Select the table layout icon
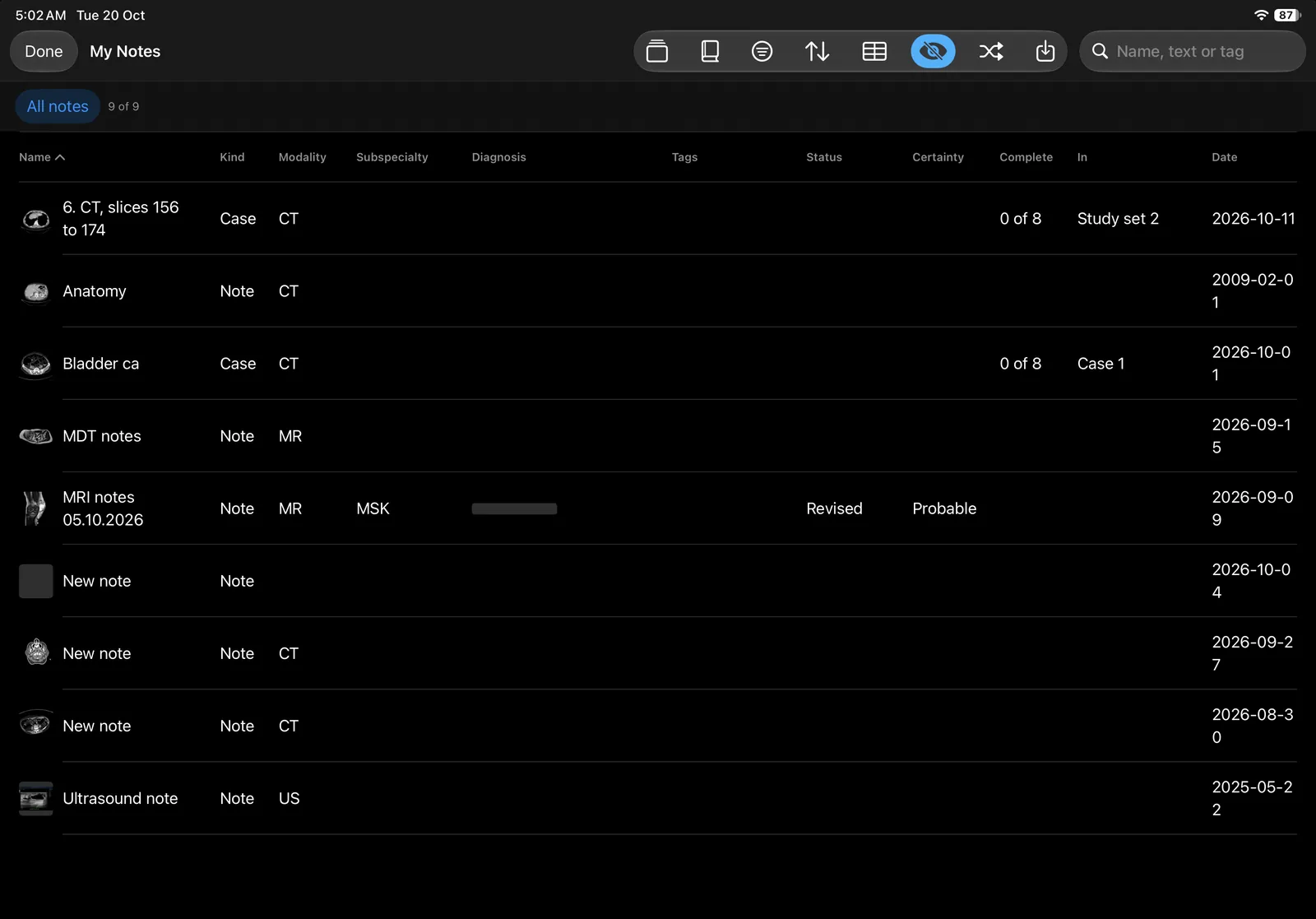Viewport: 1316px width, 919px height. pyautogui.click(x=874, y=51)
